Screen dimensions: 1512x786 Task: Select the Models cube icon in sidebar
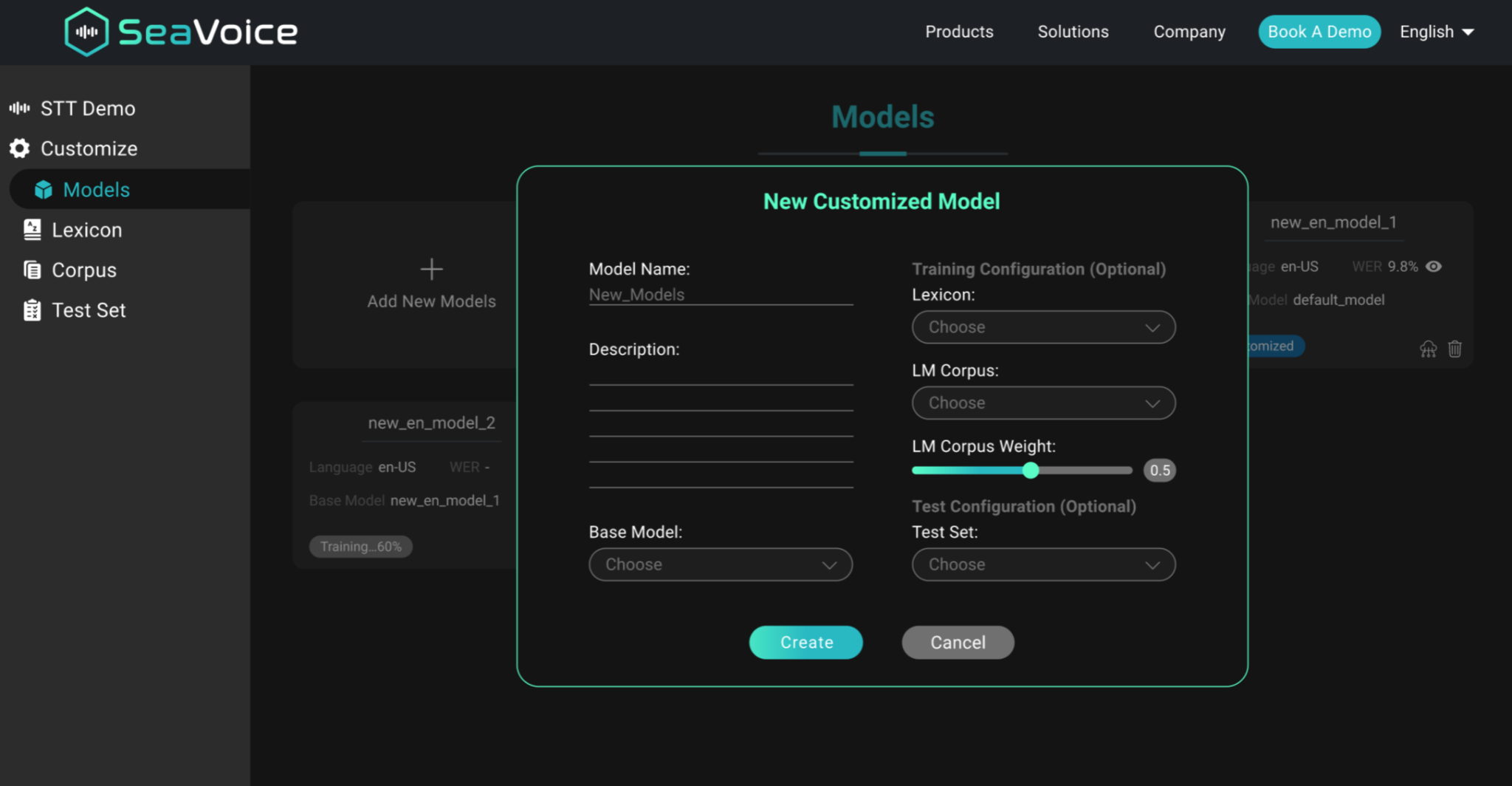click(44, 189)
